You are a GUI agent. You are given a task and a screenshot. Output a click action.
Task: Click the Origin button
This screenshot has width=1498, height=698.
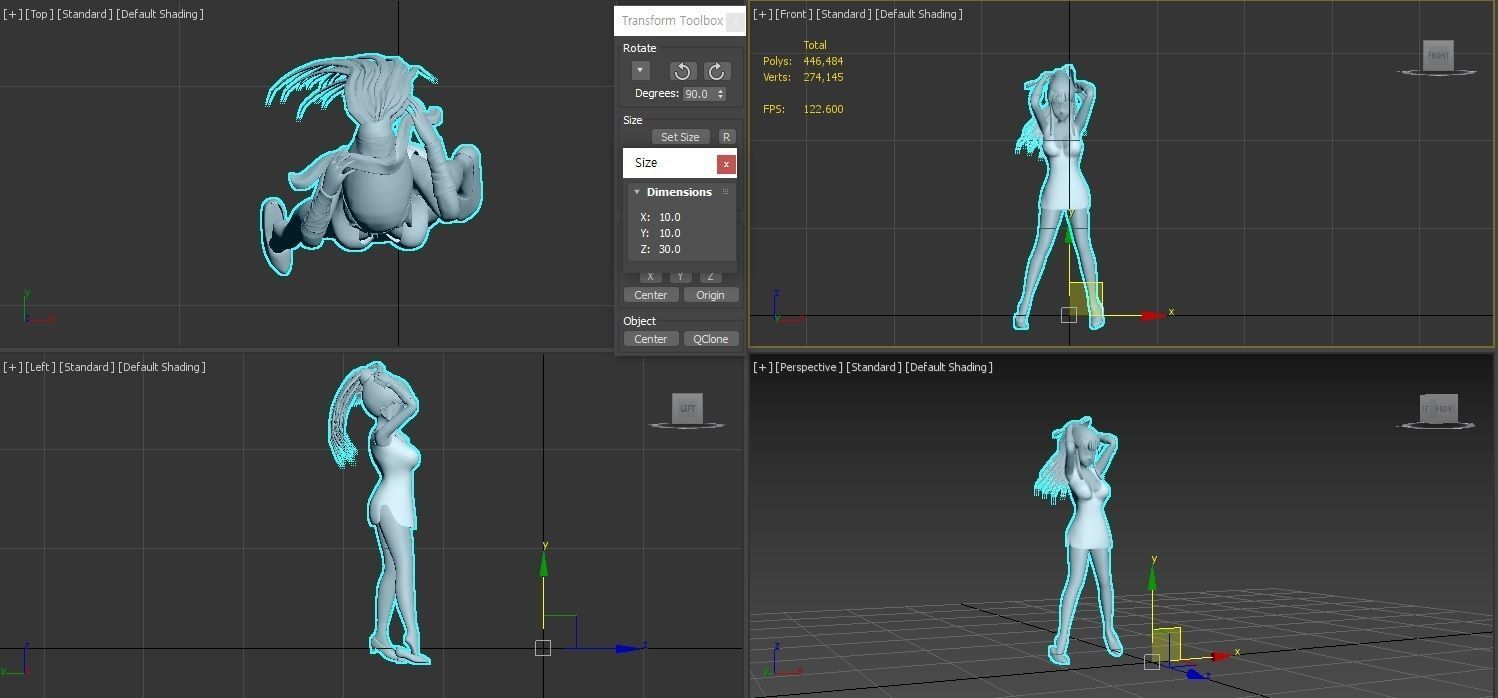point(711,295)
